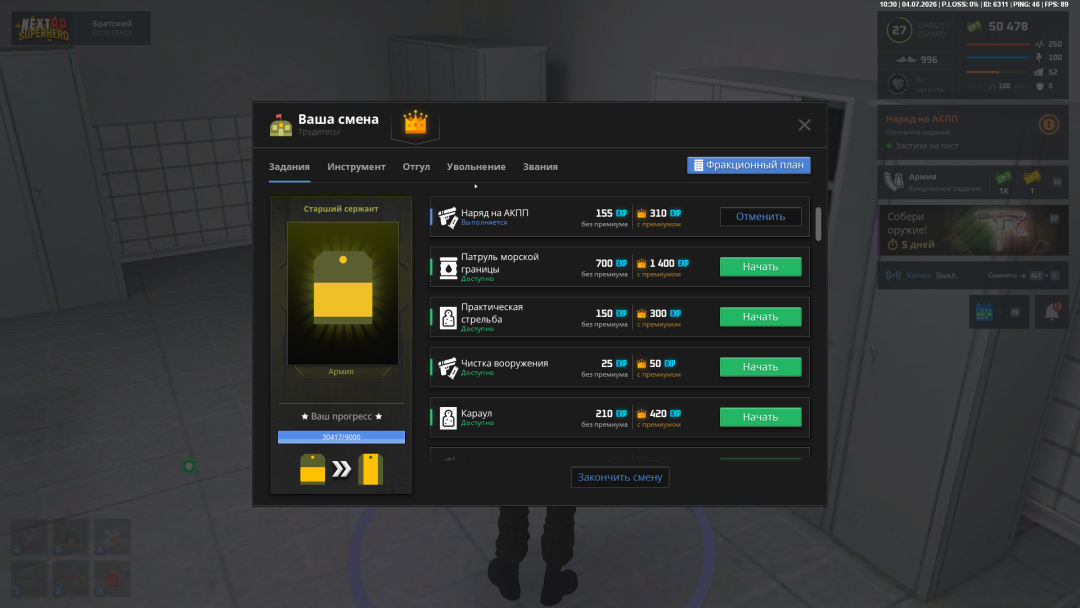This screenshot has height=608, width=1080.
Task: Click the Караул task icon
Action: (x=448, y=418)
